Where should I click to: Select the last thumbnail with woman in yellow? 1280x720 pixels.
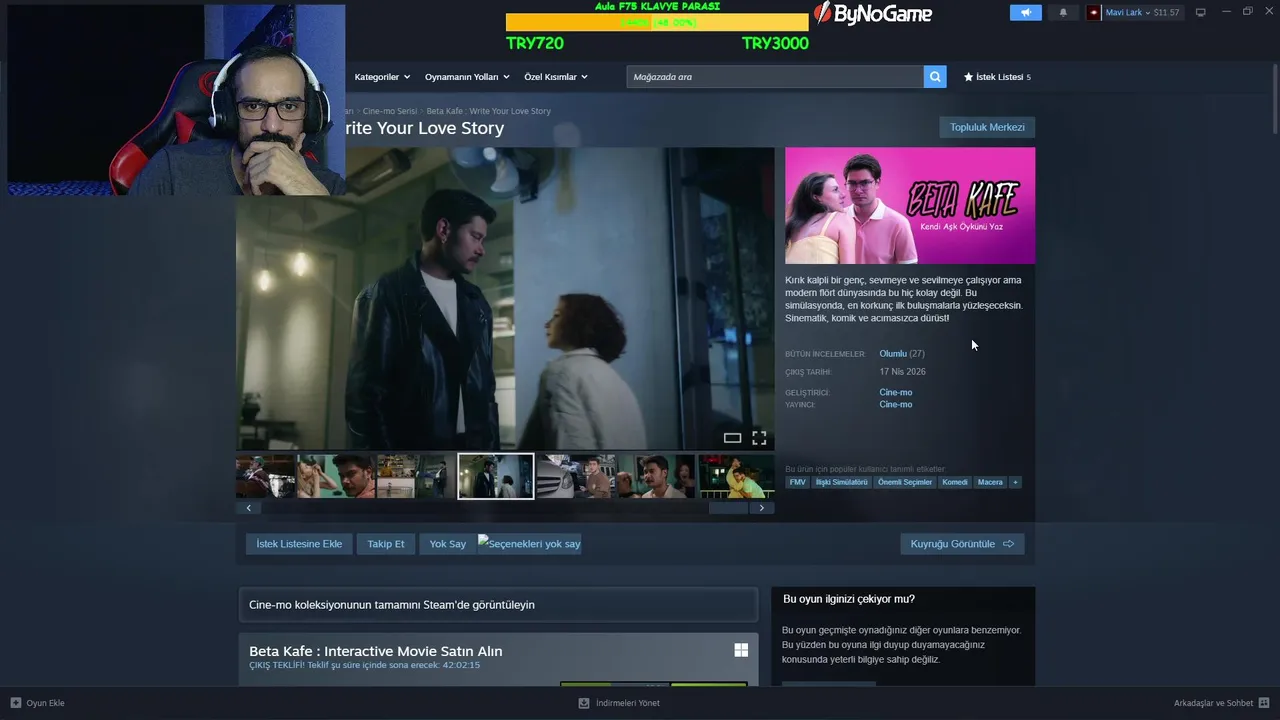coord(736,476)
